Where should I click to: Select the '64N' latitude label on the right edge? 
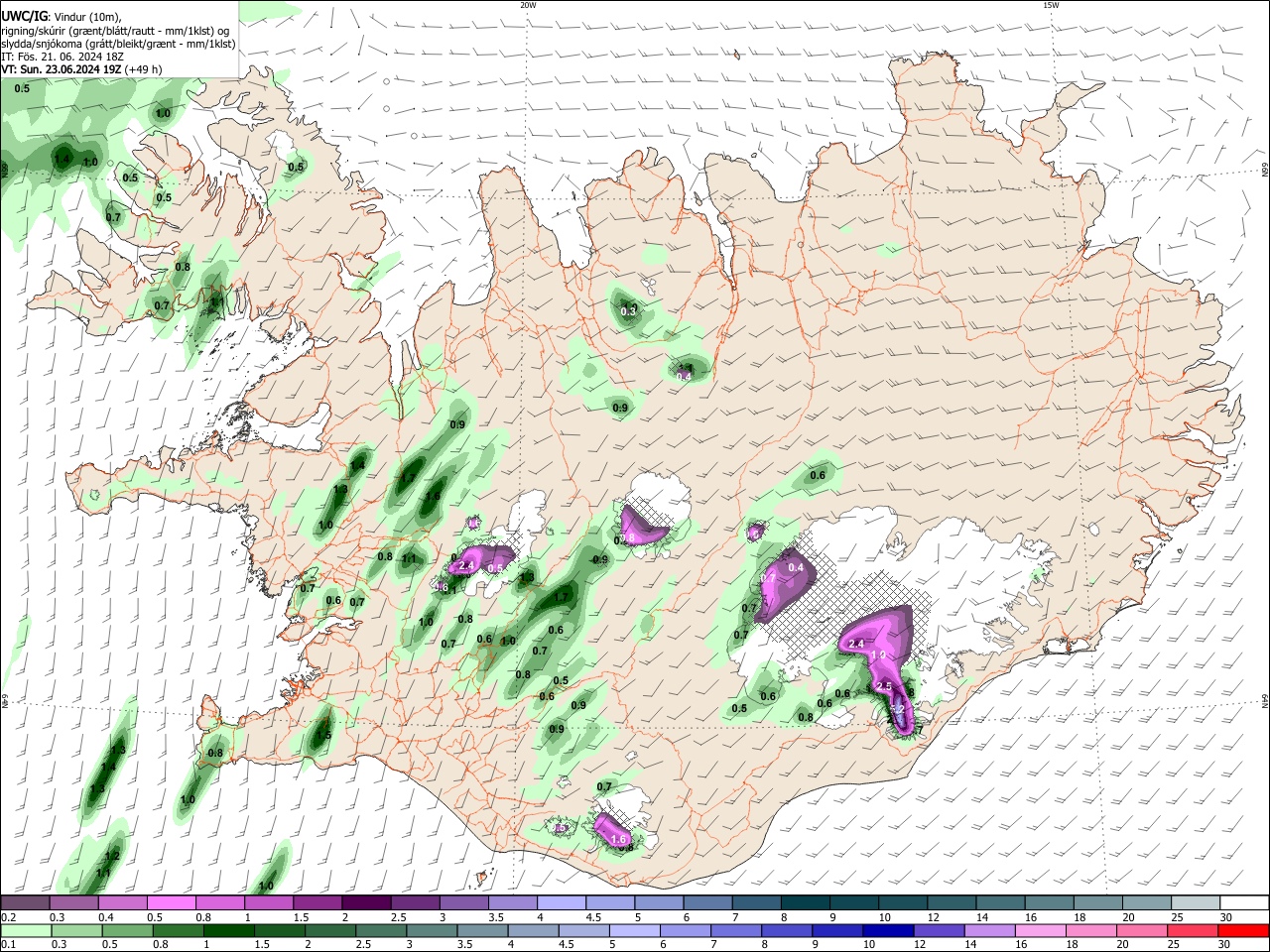[x=1265, y=700]
